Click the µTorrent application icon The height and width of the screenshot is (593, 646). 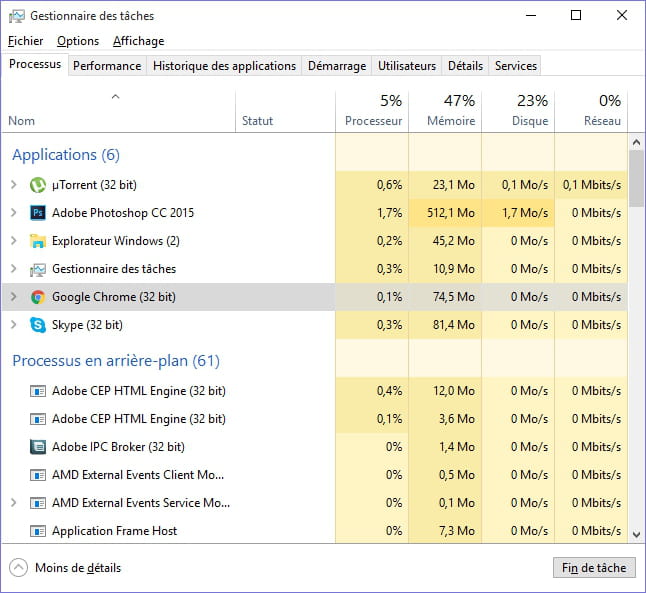tap(38, 185)
